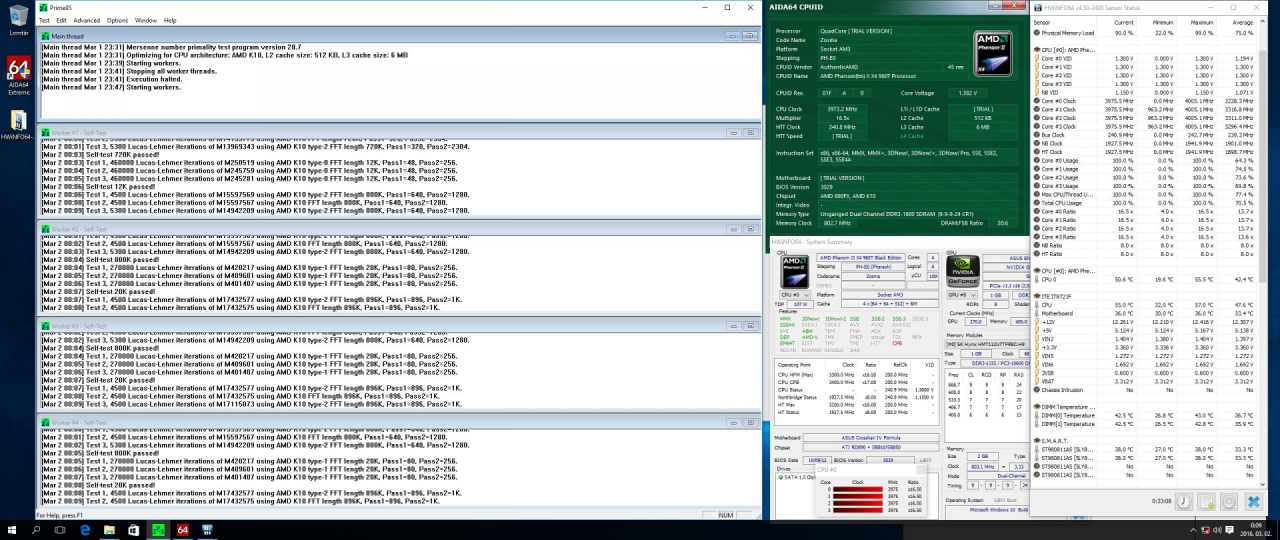Open the Advanced menu in Prime95

point(87,20)
